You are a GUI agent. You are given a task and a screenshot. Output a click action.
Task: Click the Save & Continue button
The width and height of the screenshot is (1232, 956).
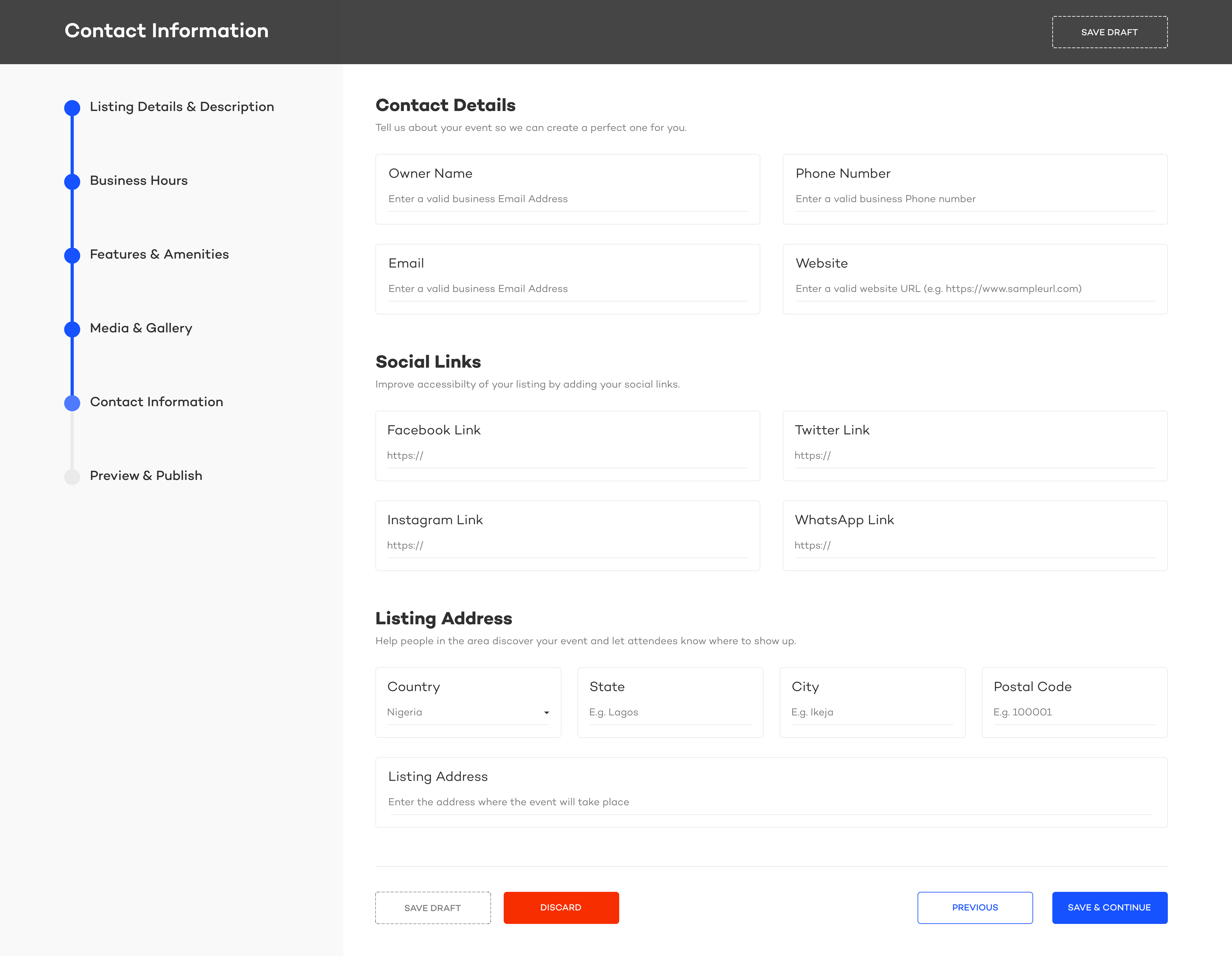click(1109, 907)
